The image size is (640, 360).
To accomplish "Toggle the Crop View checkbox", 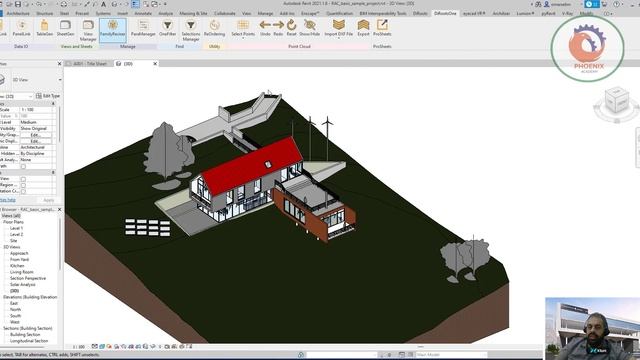I will pyautogui.click(x=23, y=179).
